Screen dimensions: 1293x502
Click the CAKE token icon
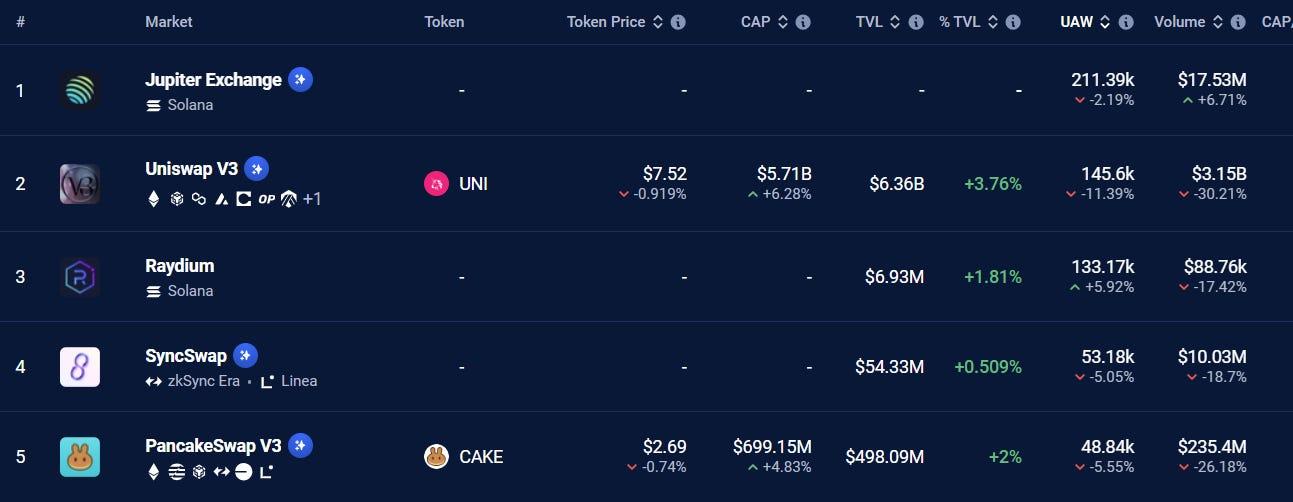[x=436, y=457]
